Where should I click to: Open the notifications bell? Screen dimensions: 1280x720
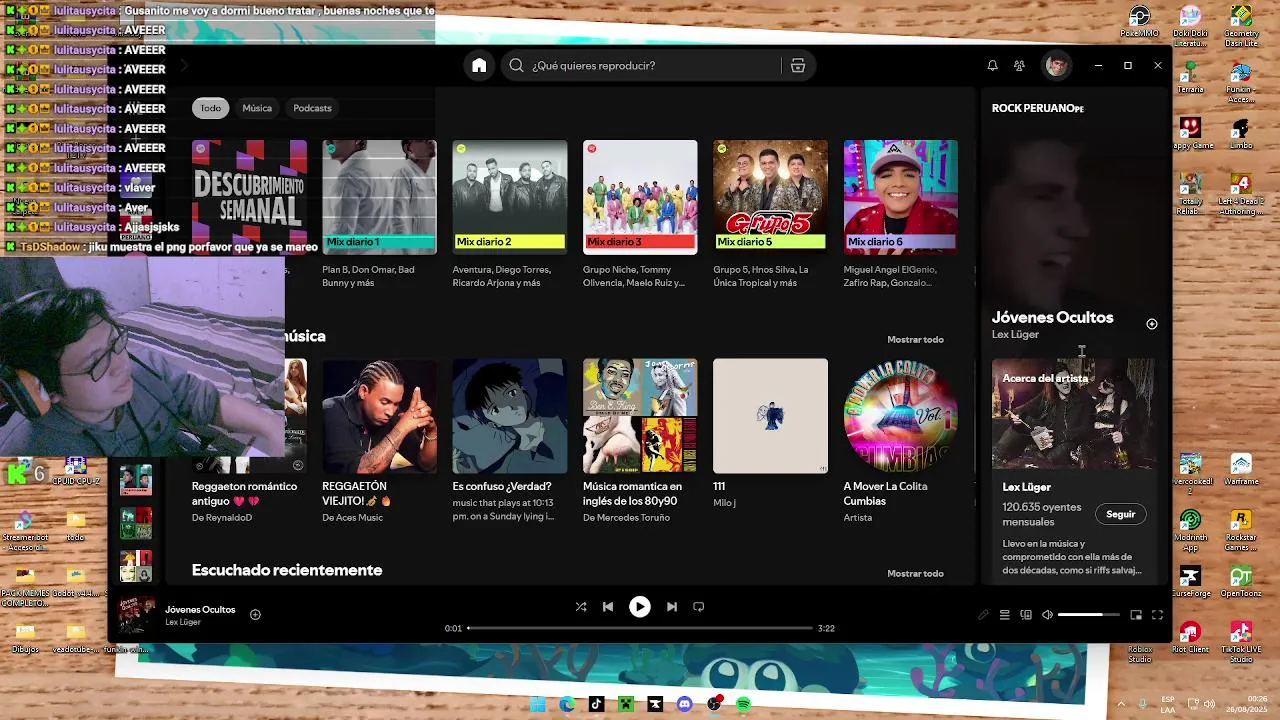click(992, 65)
